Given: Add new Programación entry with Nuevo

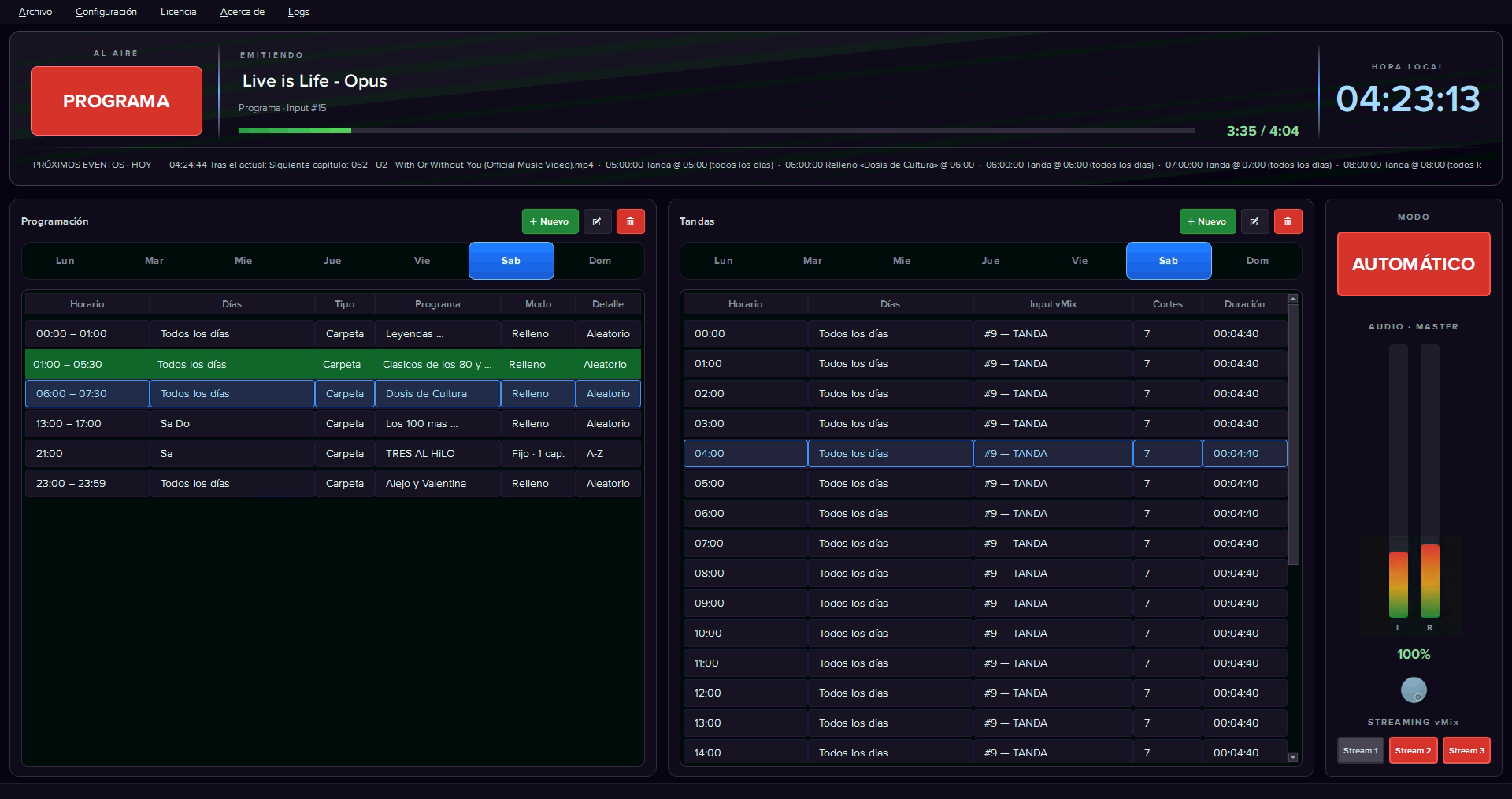Looking at the screenshot, I should (x=550, y=221).
